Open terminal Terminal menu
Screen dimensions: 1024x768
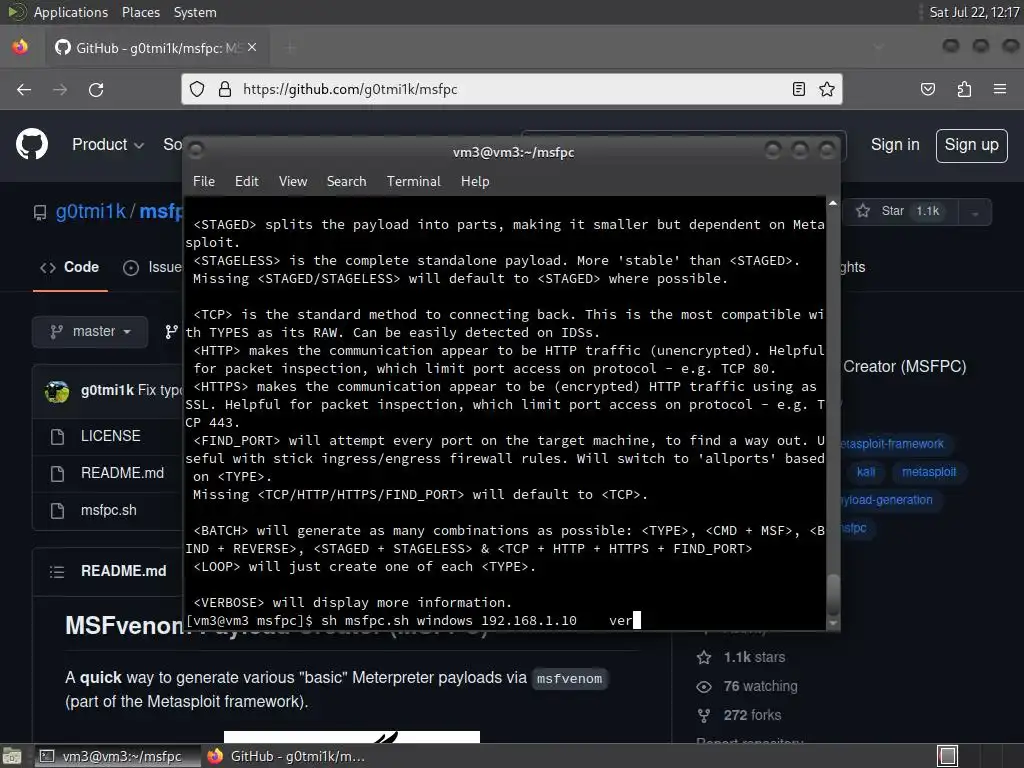click(414, 182)
